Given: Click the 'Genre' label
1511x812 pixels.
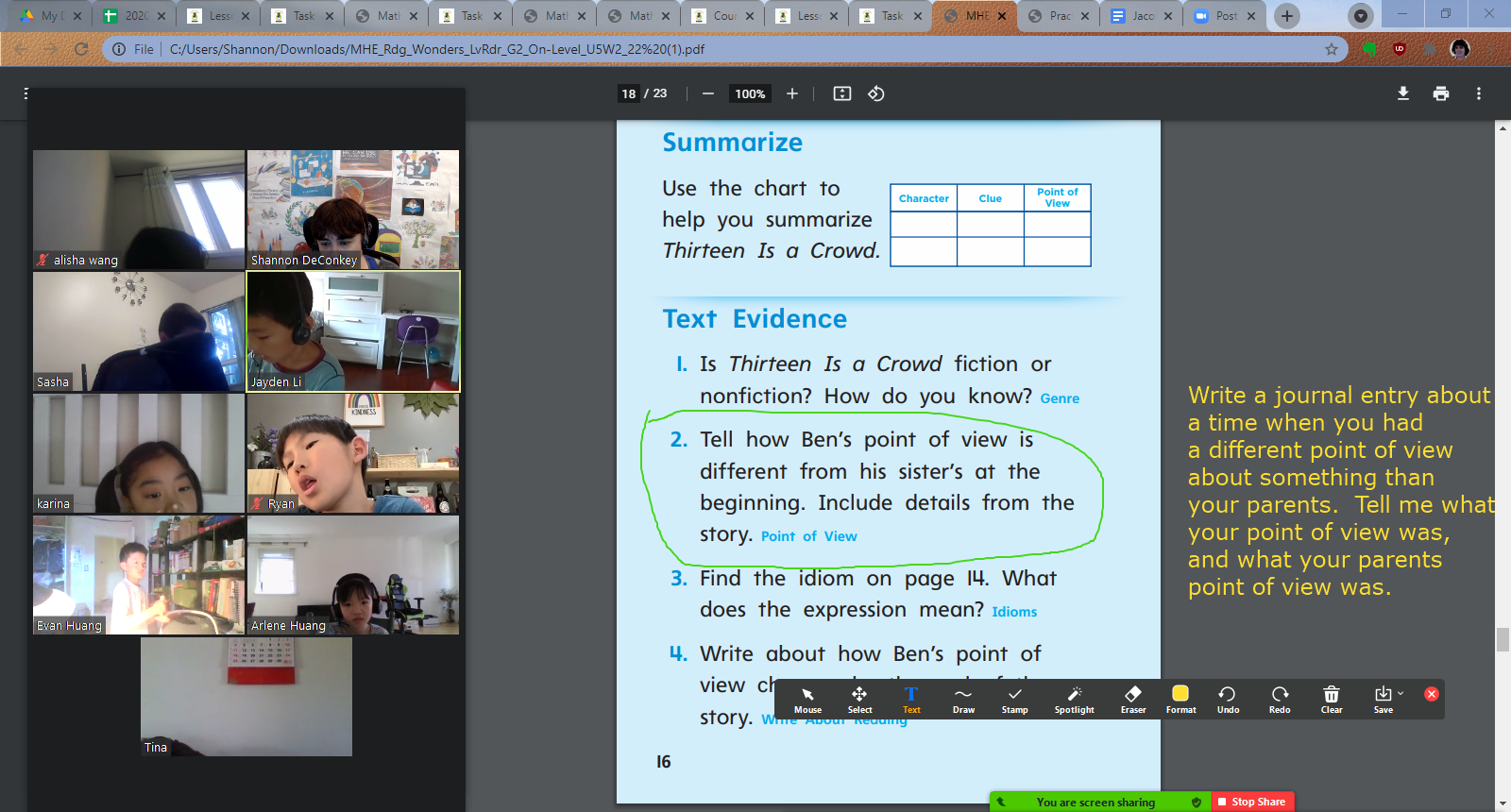Looking at the screenshot, I should coord(1060,398).
